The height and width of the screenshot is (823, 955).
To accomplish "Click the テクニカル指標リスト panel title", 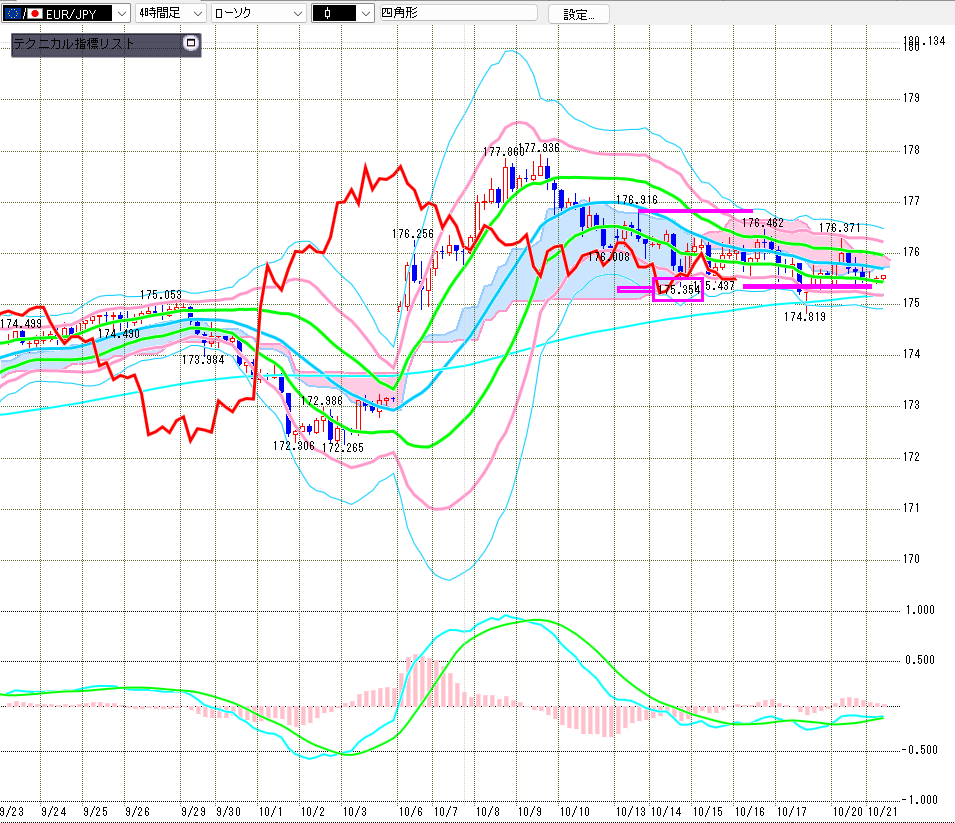I will (x=75, y=44).
